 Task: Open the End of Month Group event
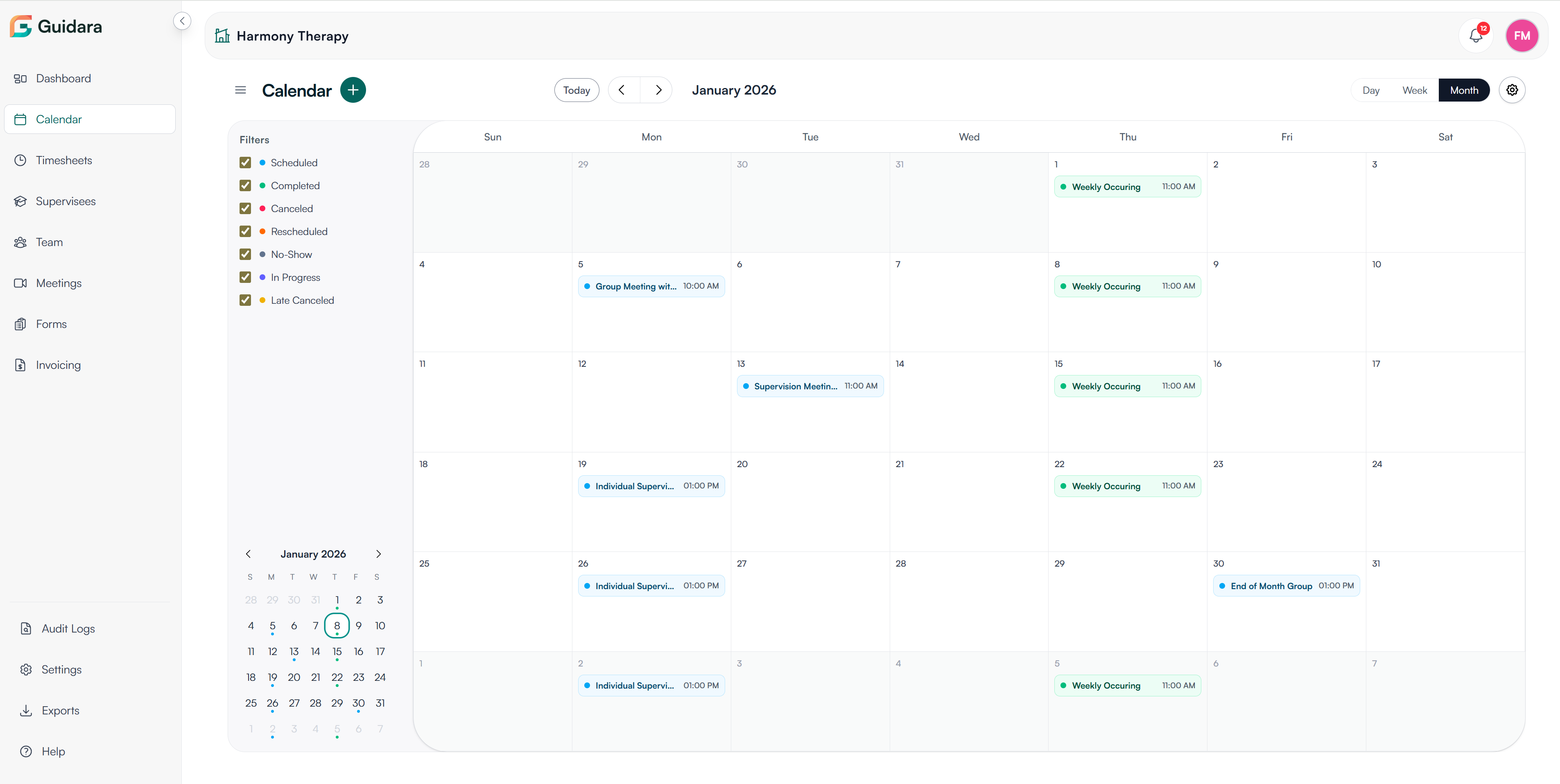tap(1286, 586)
